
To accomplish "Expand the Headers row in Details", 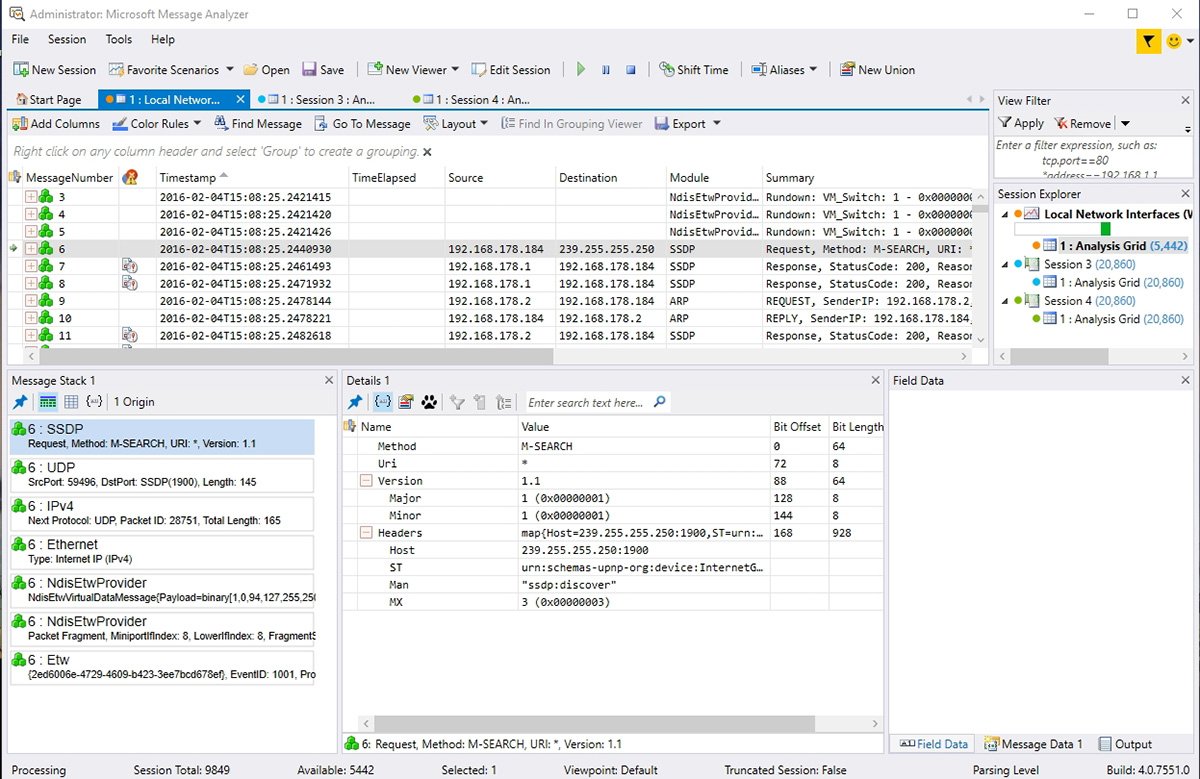I will click(x=368, y=532).
